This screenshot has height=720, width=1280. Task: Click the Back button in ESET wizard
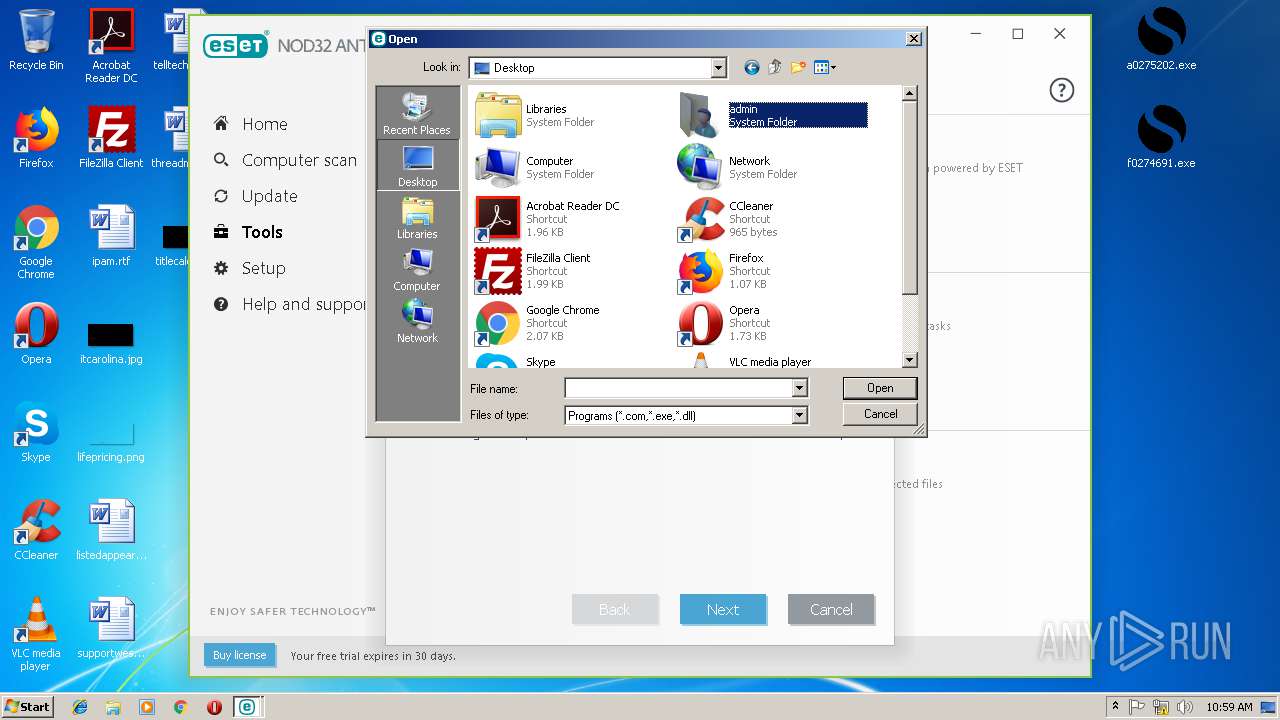[x=615, y=609]
